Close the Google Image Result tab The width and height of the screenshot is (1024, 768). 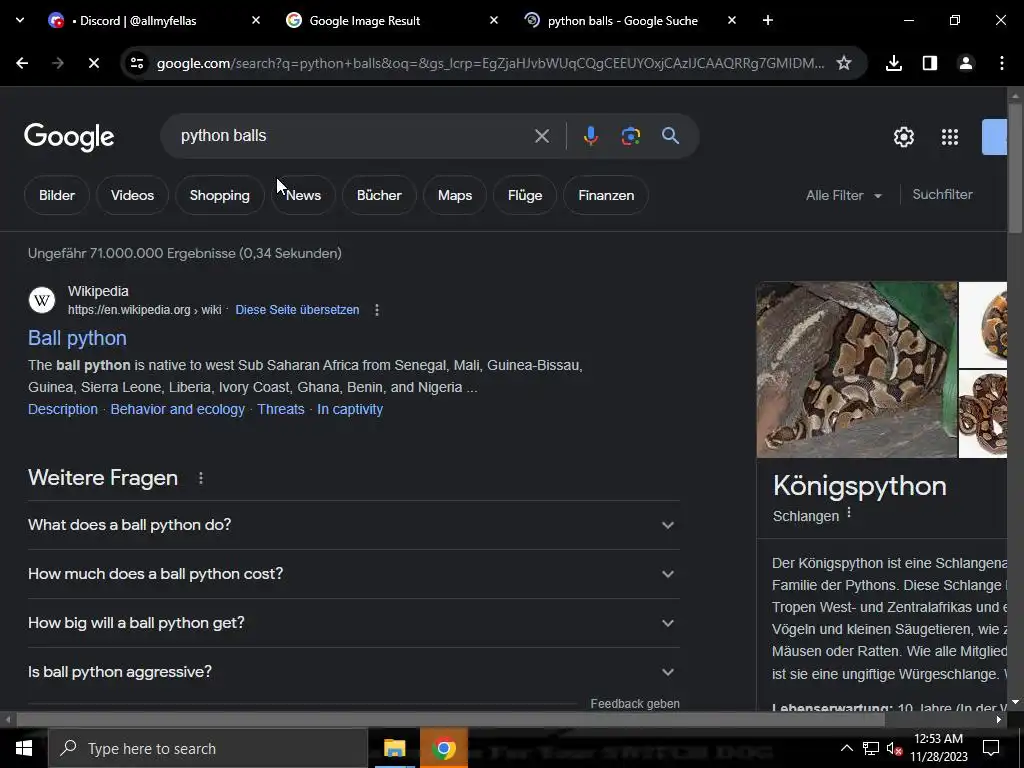[494, 20]
